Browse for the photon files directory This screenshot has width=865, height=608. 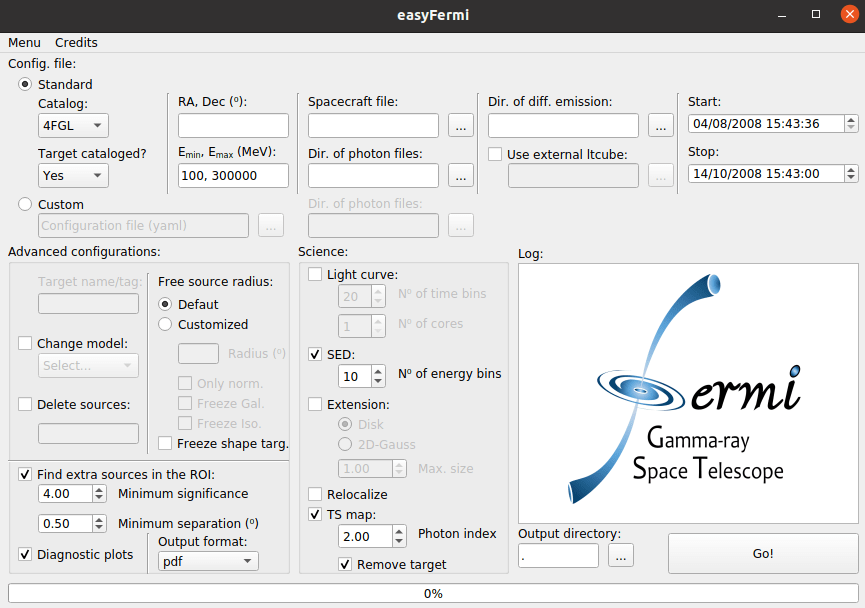460,176
